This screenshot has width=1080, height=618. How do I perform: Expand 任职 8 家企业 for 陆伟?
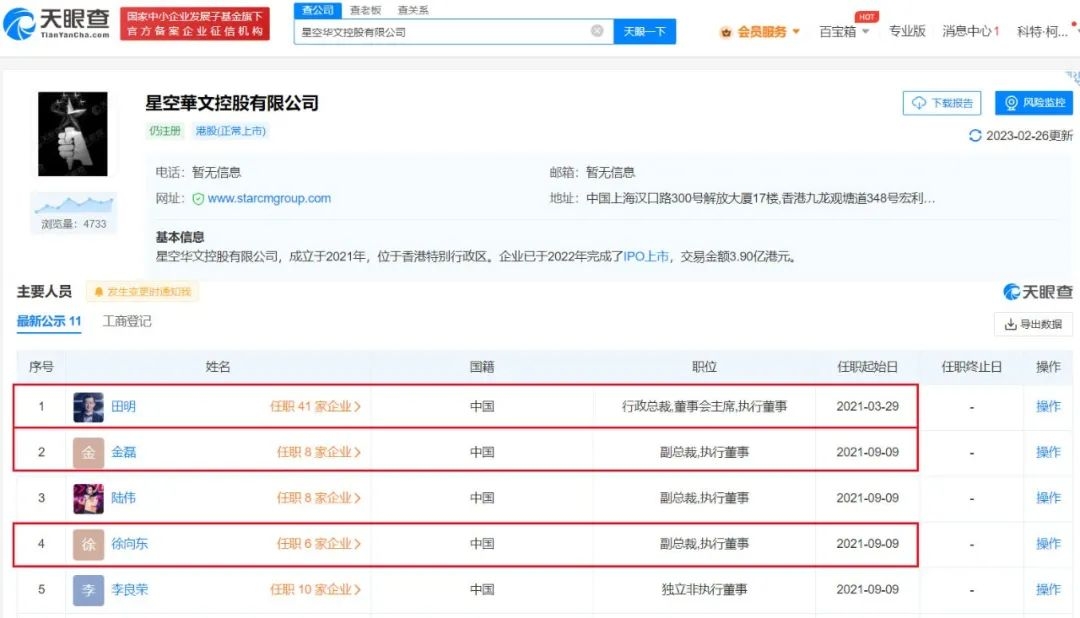pos(319,497)
